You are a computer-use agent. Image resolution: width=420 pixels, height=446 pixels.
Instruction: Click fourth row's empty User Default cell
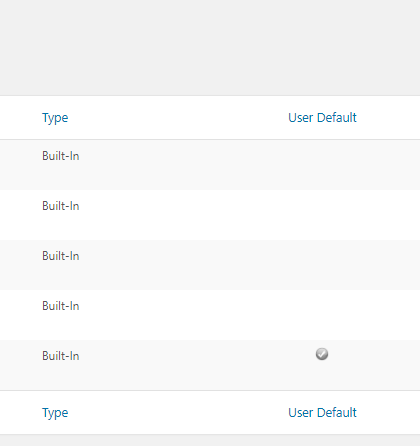coord(322,315)
